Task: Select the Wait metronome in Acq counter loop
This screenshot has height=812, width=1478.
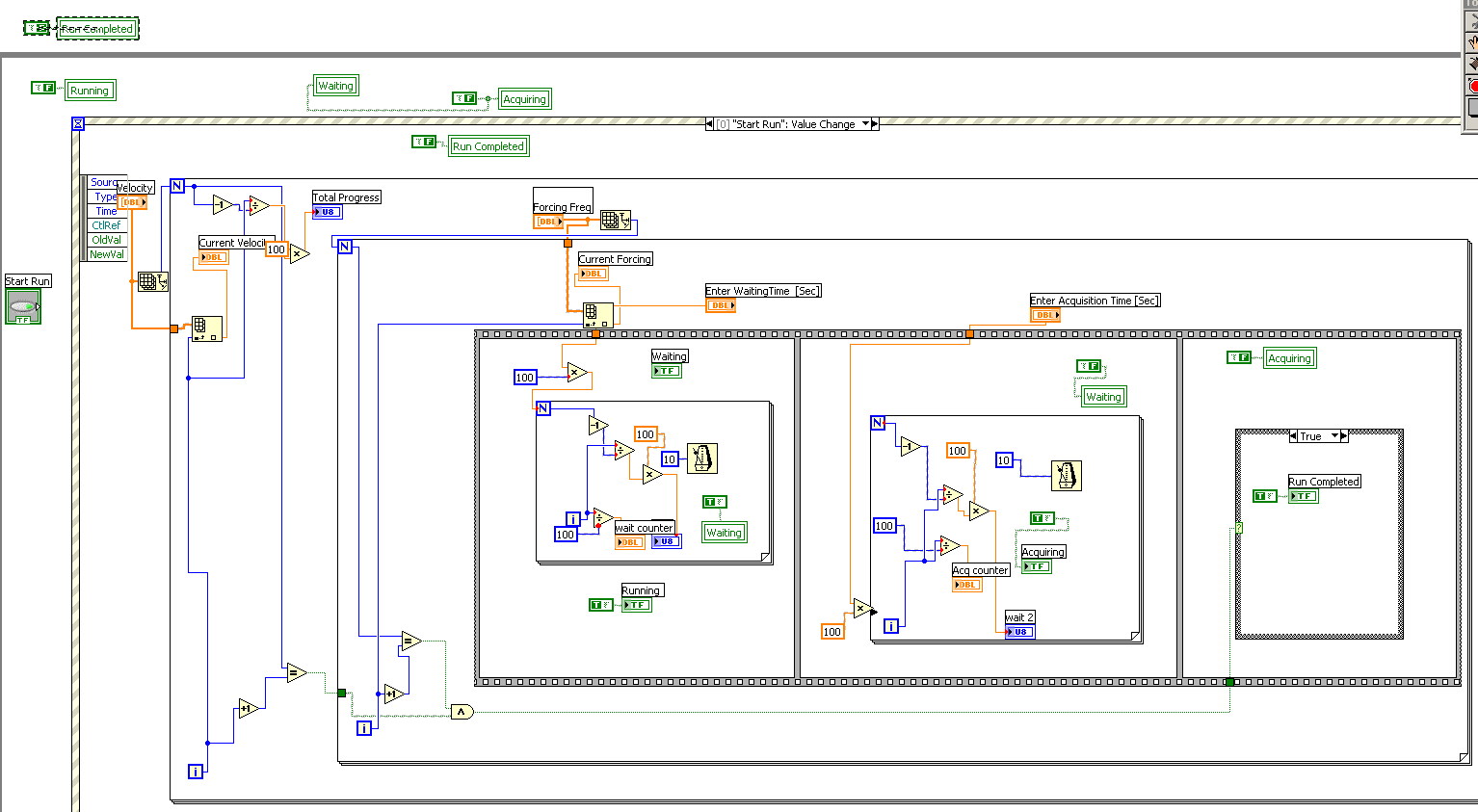Action: (1066, 475)
